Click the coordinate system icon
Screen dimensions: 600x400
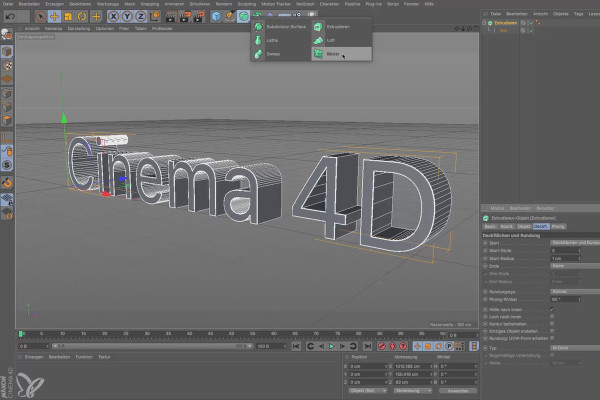pyautogui.click(x=155, y=16)
